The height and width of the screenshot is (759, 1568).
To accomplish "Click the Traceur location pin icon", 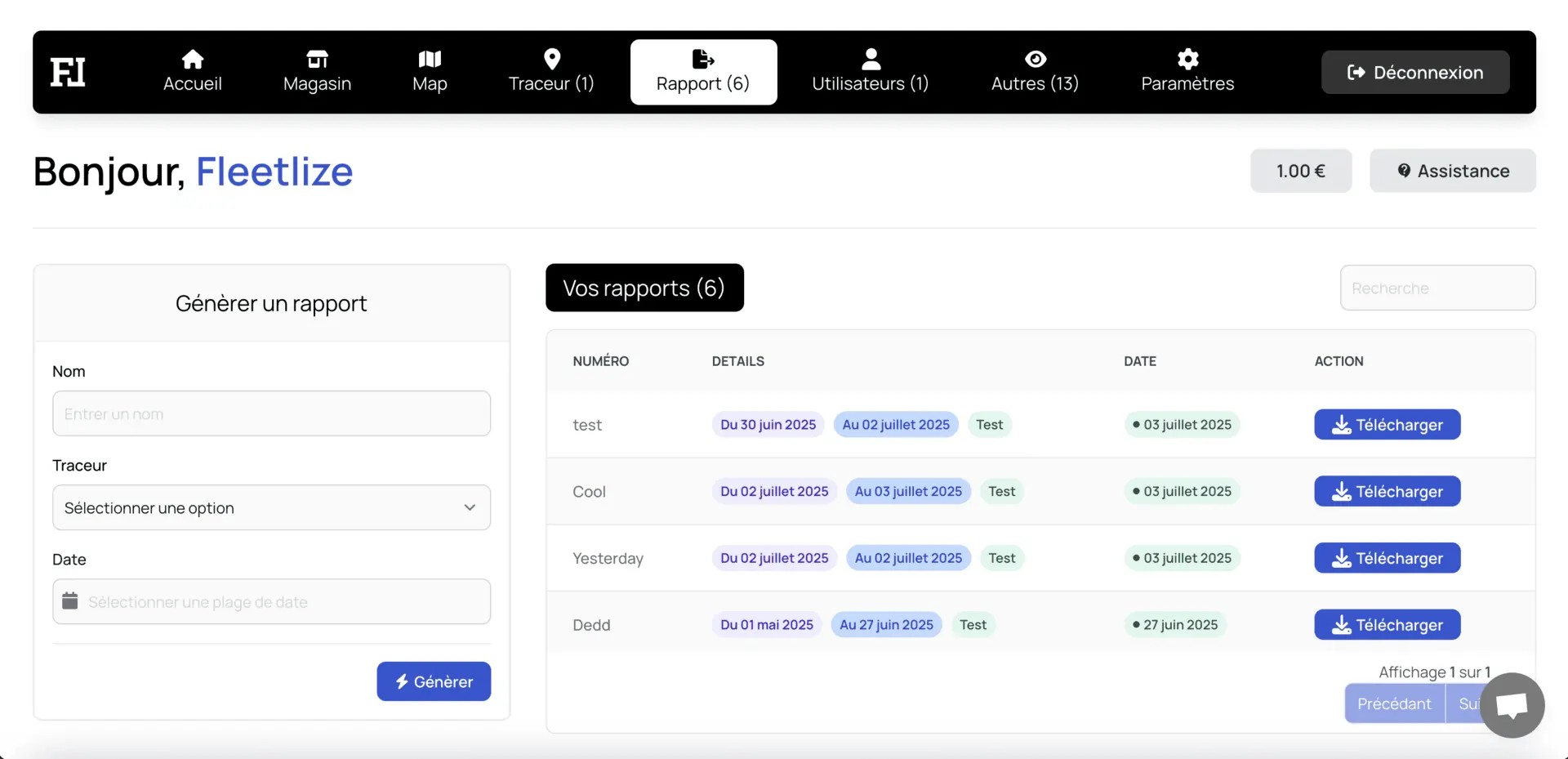I will [552, 59].
